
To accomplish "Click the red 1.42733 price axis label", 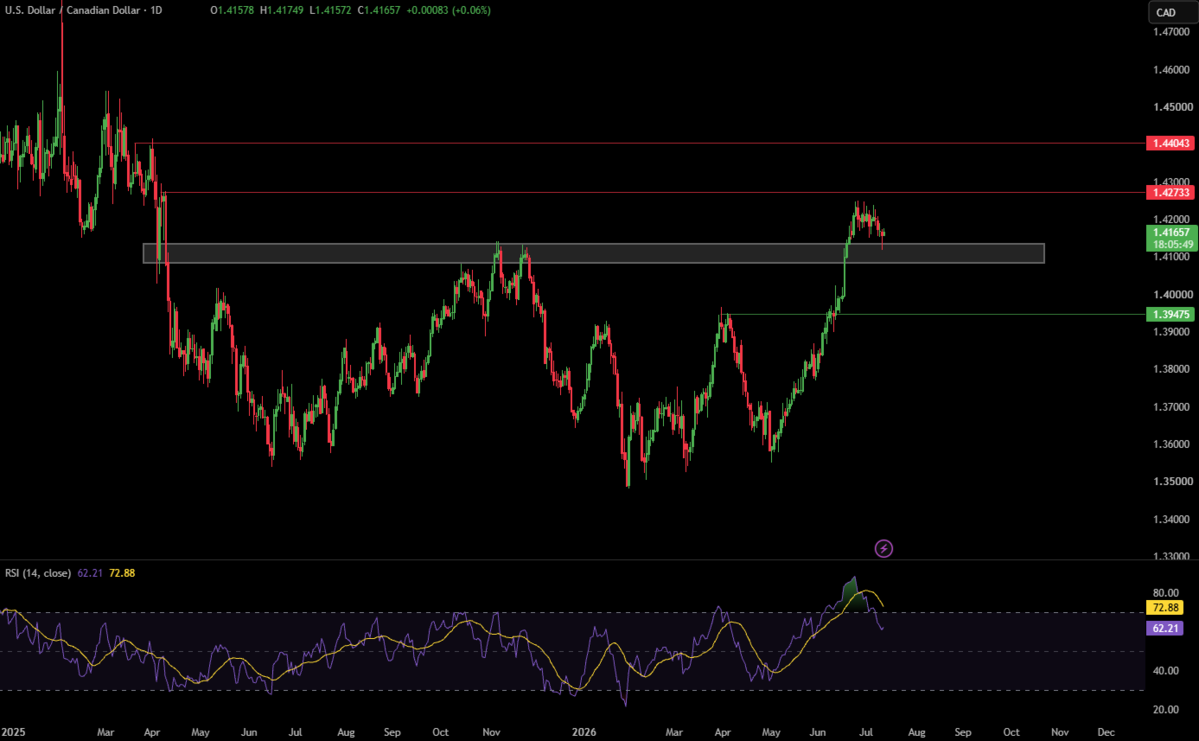I will pos(1170,192).
